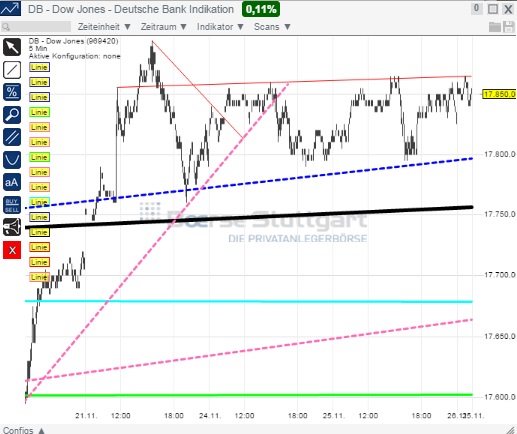Select the parallel channel lines tool
The height and width of the screenshot is (434, 517).
pyautogui.click(x=12, y=137)
